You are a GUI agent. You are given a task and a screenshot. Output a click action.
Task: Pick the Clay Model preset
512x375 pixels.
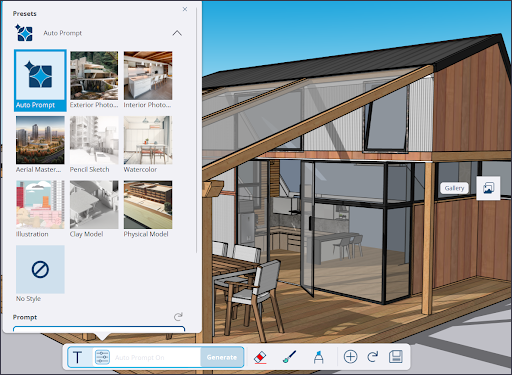point(94,209)
